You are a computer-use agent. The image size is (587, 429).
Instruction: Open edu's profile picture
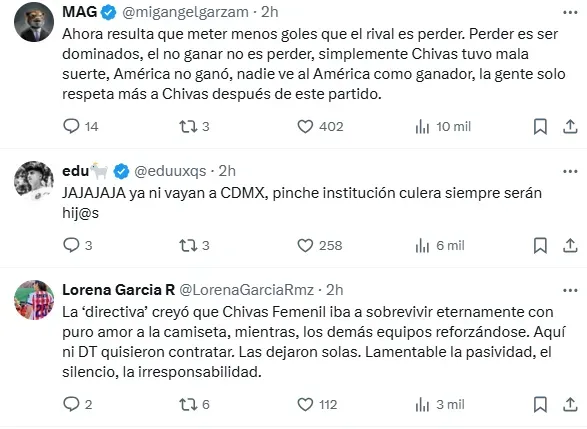pyautogui.click(x=34, y=181)
